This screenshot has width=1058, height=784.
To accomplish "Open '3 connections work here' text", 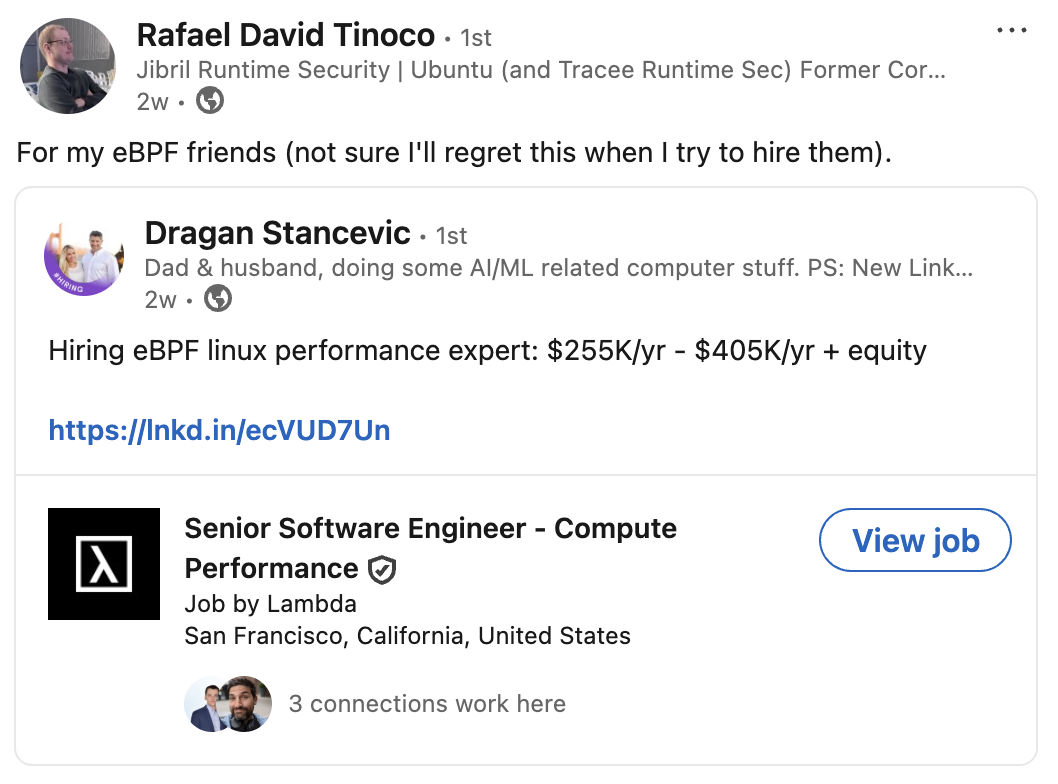I will (427, 704).
